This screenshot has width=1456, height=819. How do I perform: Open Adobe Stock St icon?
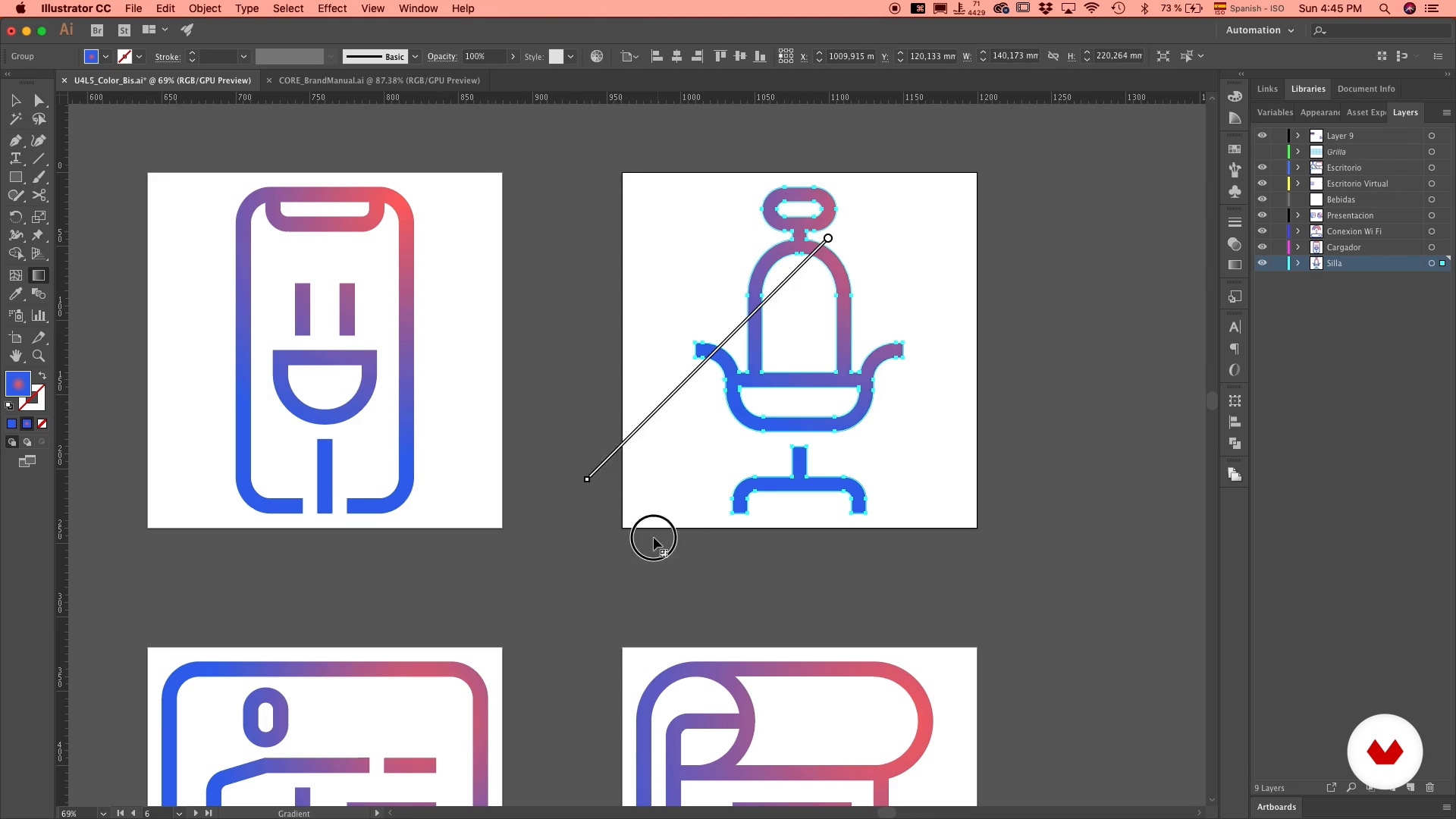click(124, 30)
